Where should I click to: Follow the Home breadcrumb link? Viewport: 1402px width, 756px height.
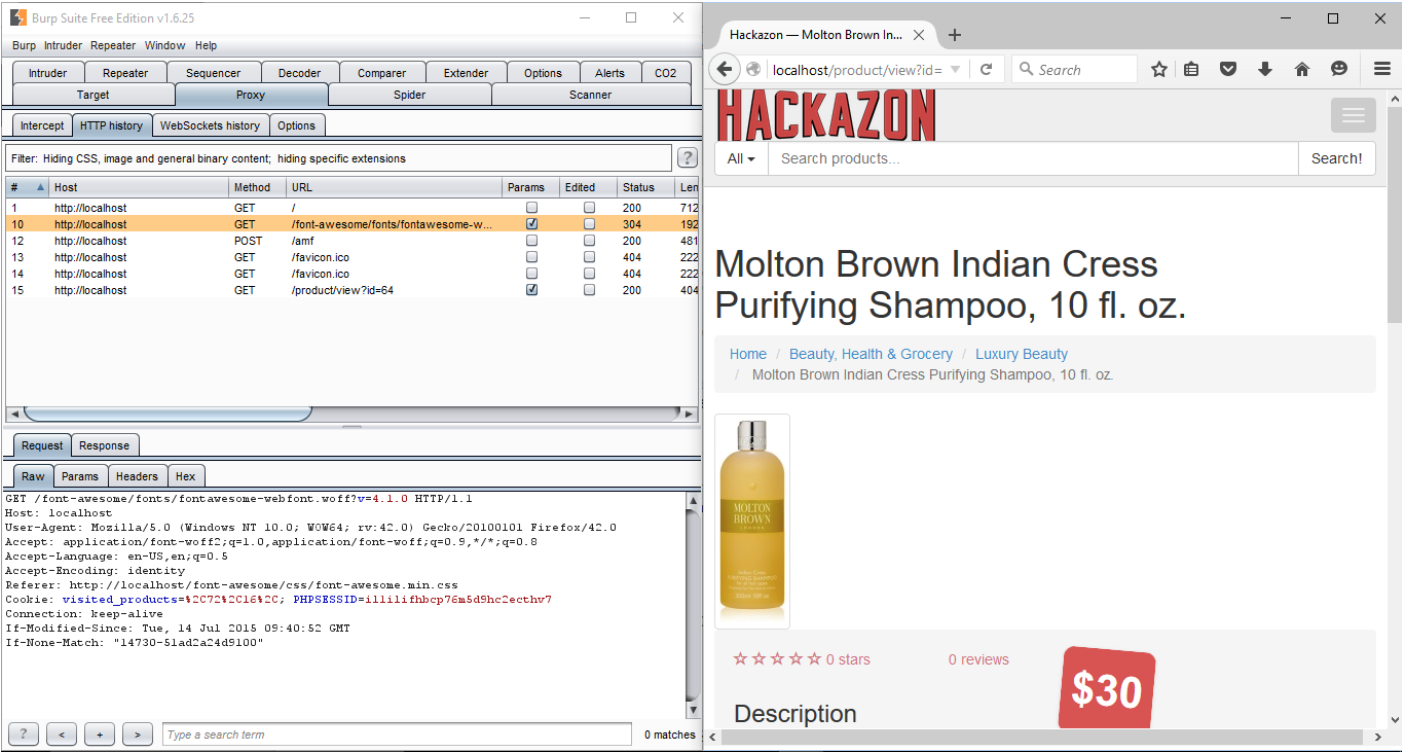coord(748,354)
